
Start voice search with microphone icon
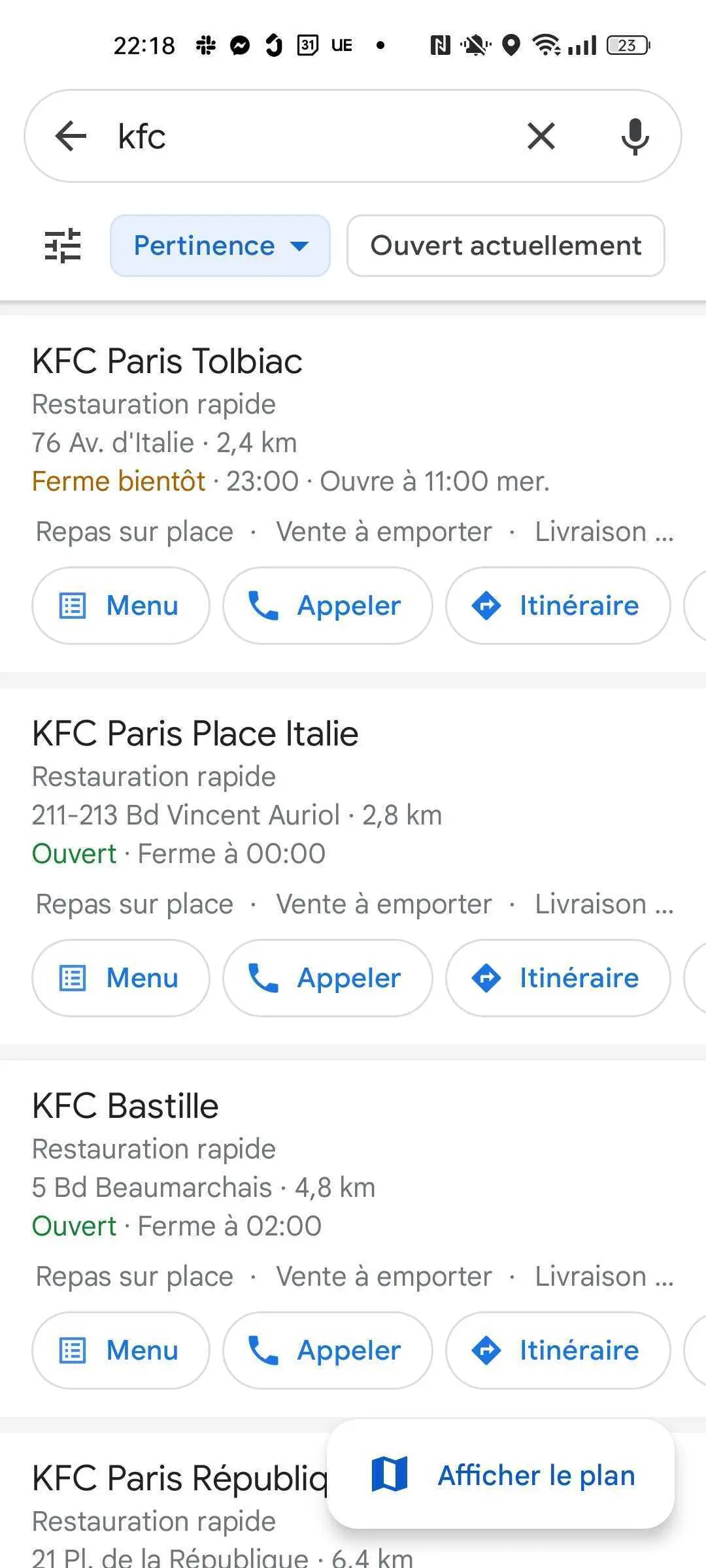tap(635, 137)
